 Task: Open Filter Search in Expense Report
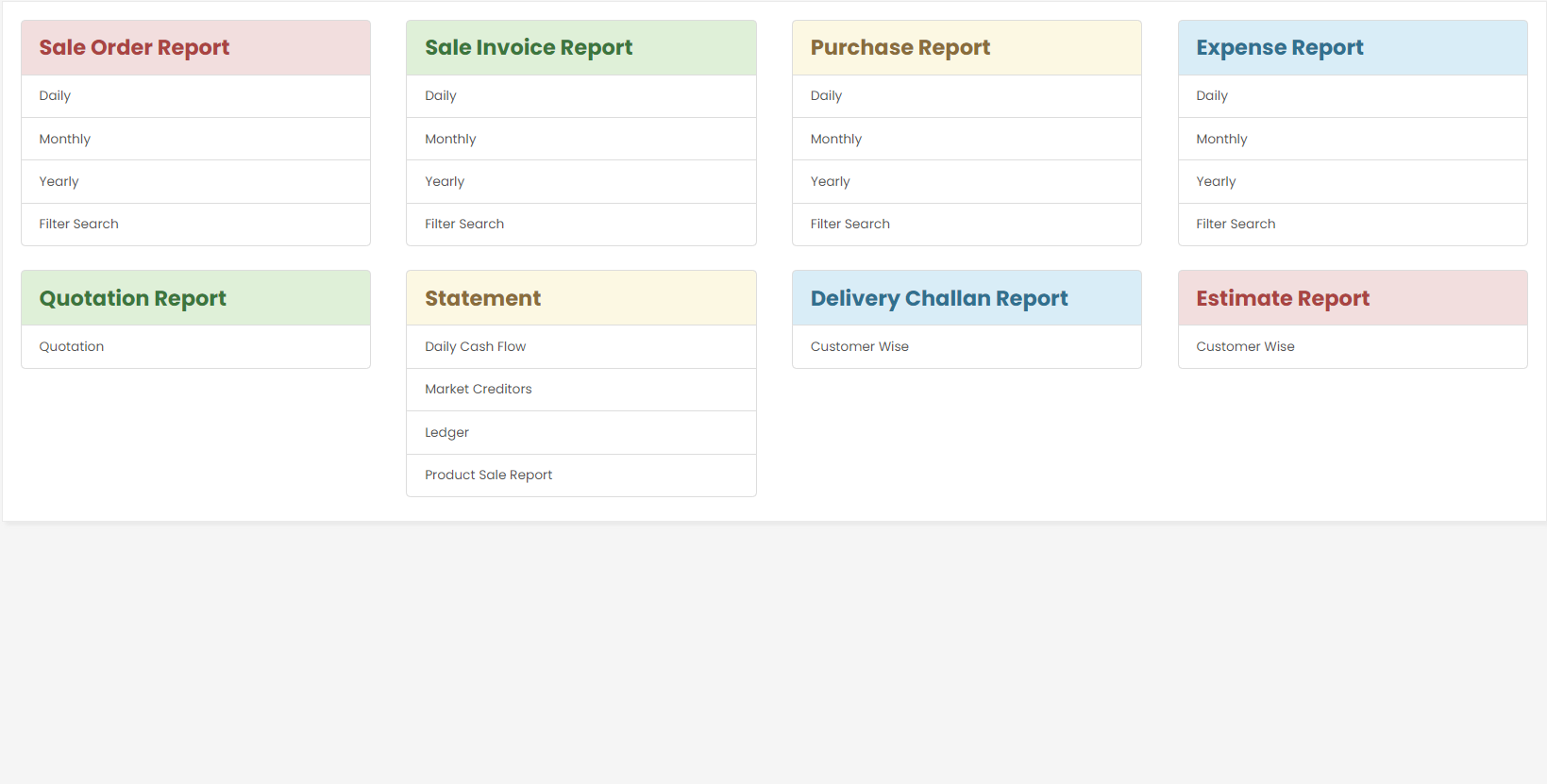tap(1236, 225)
